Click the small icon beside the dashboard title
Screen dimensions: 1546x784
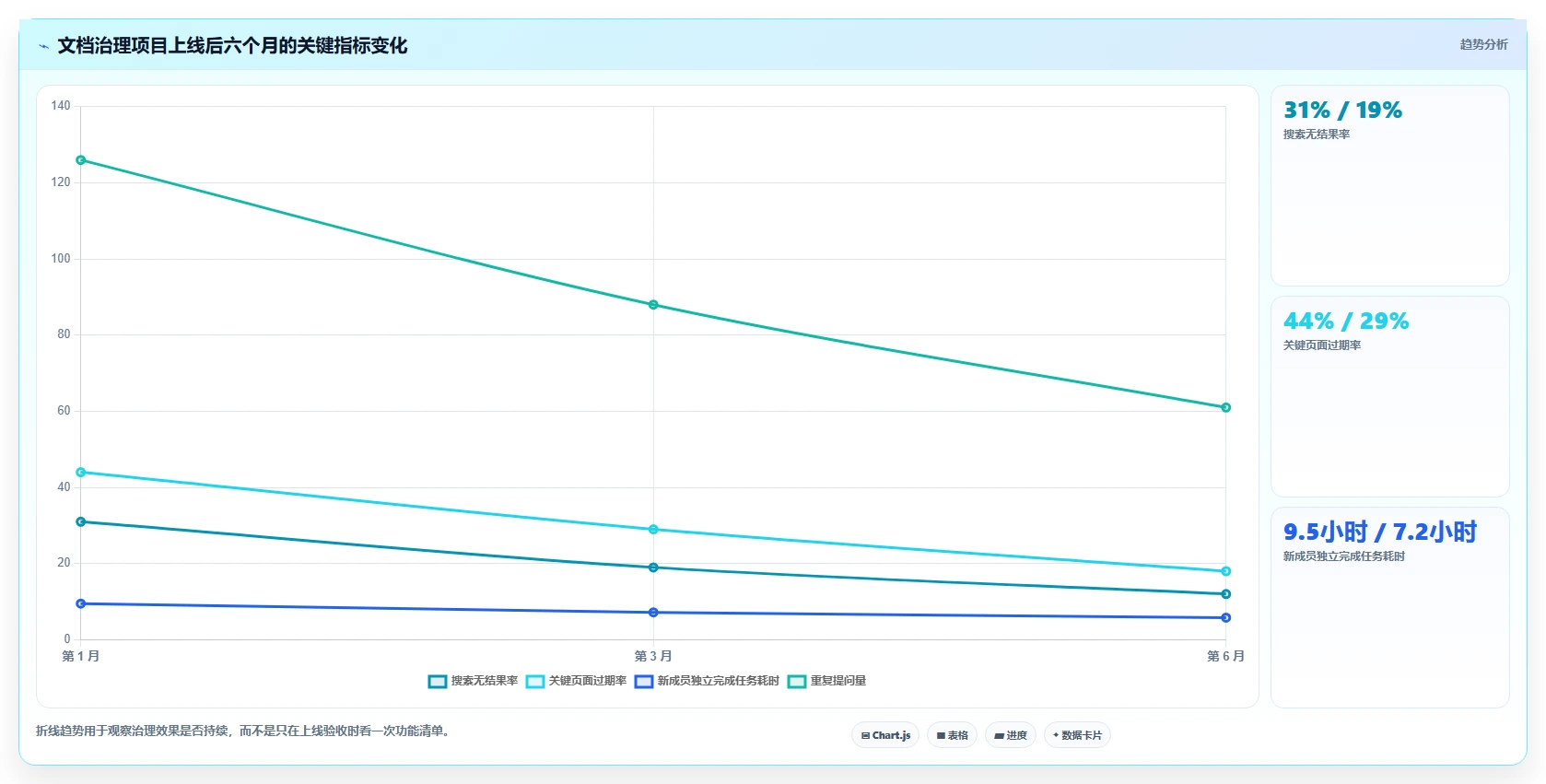coord(43,46)
